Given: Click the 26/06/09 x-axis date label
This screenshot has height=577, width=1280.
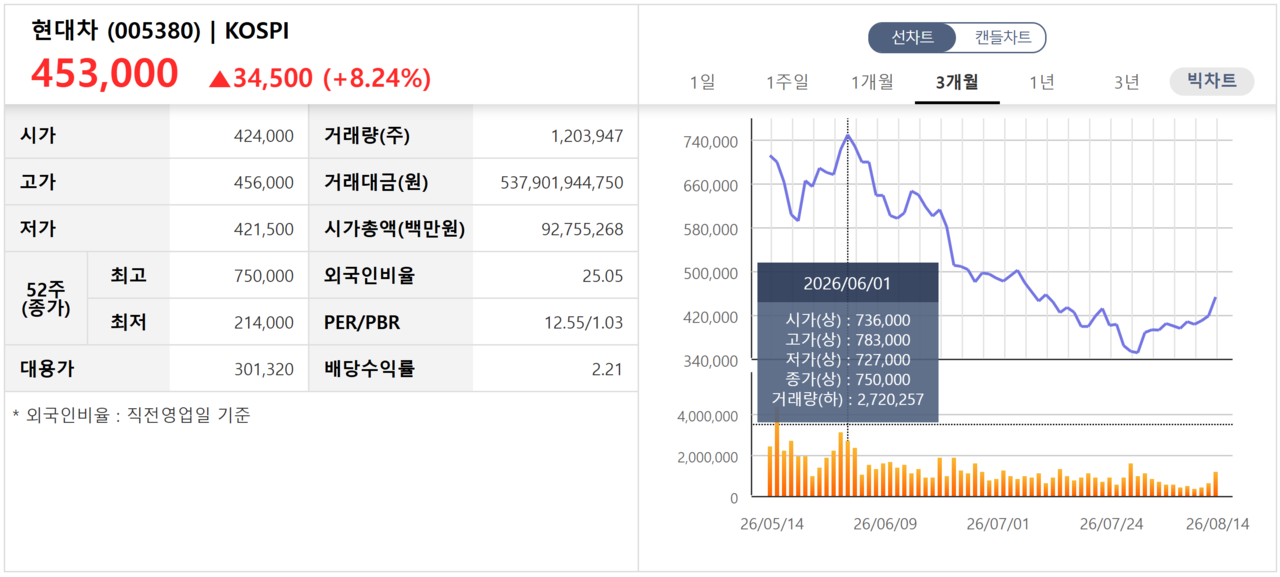Looking at the screenshot, I should pos(884,524).
